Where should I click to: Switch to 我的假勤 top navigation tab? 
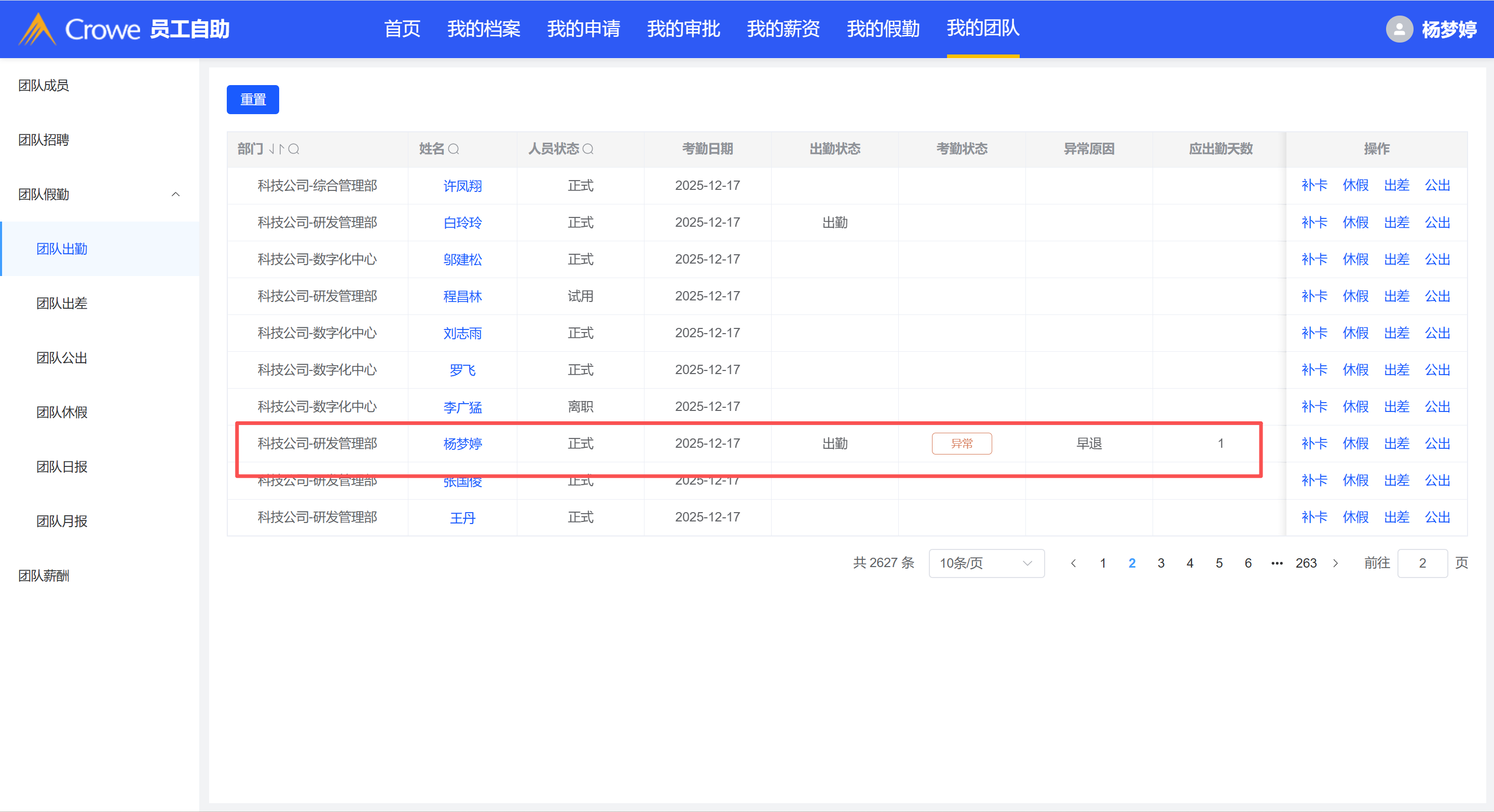pyautogui.click(x=883, y=29)
